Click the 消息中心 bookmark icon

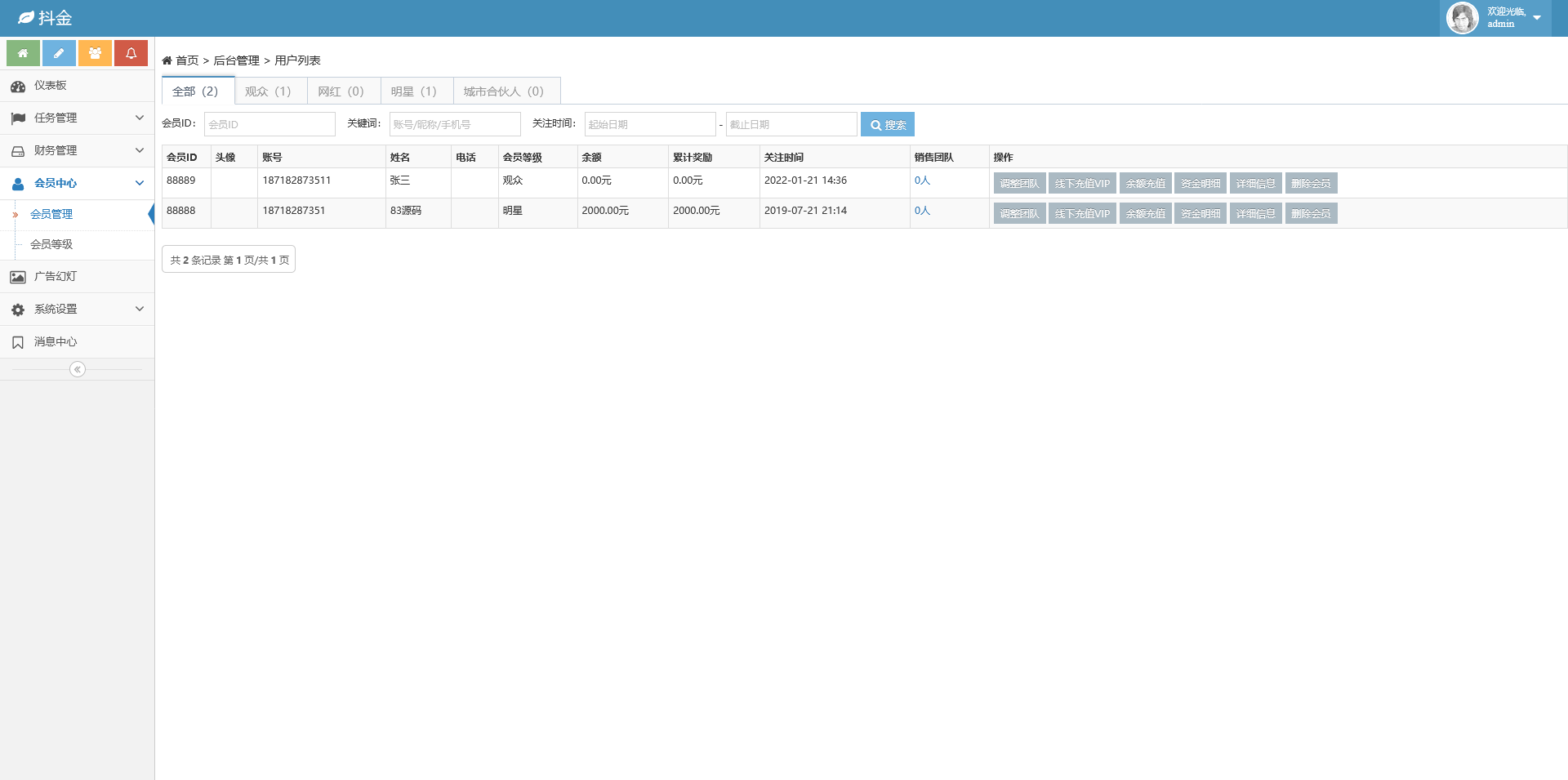coord(18,342)
